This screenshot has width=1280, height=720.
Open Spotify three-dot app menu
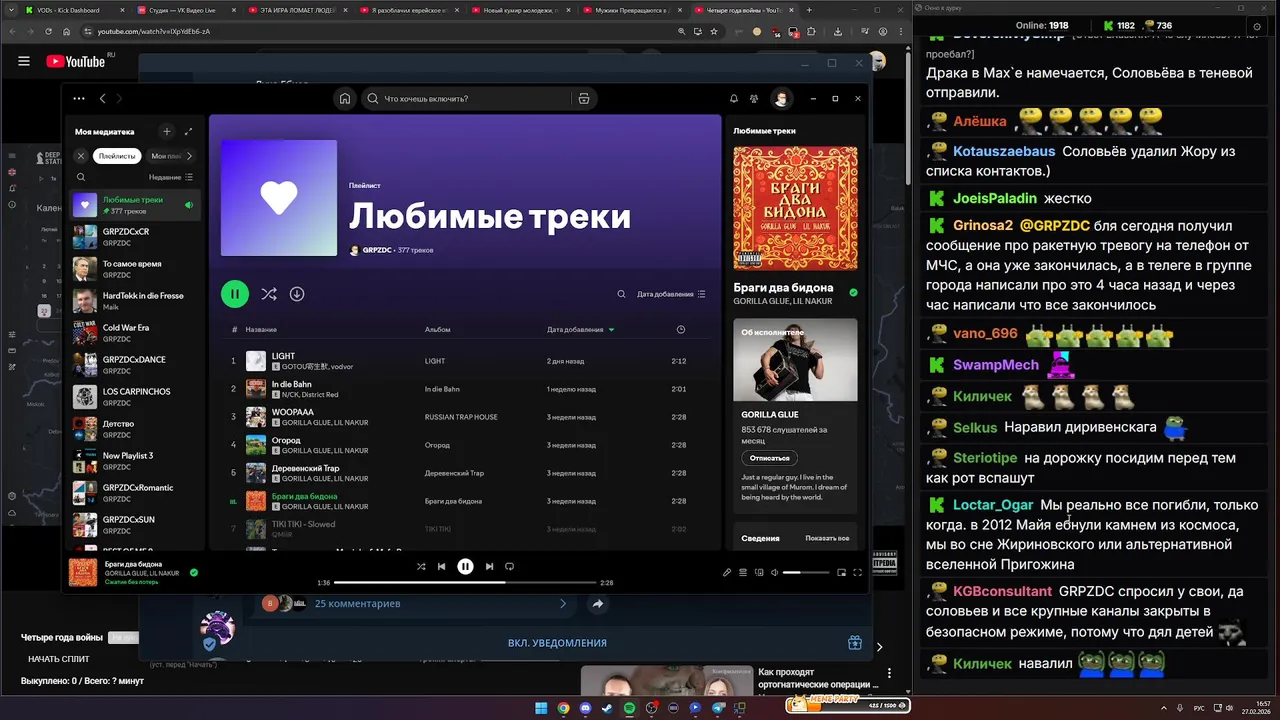point(79,99)
